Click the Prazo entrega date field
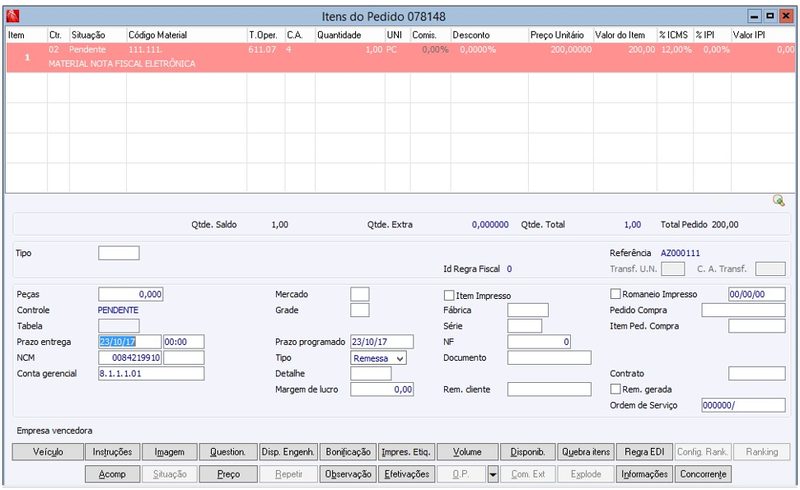The height and width of the screenshot is (490, 800). (130, 341)
